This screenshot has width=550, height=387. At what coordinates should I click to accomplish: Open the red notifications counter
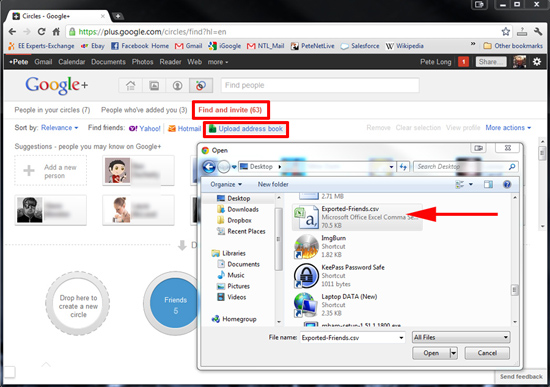(x=463, y=62)
